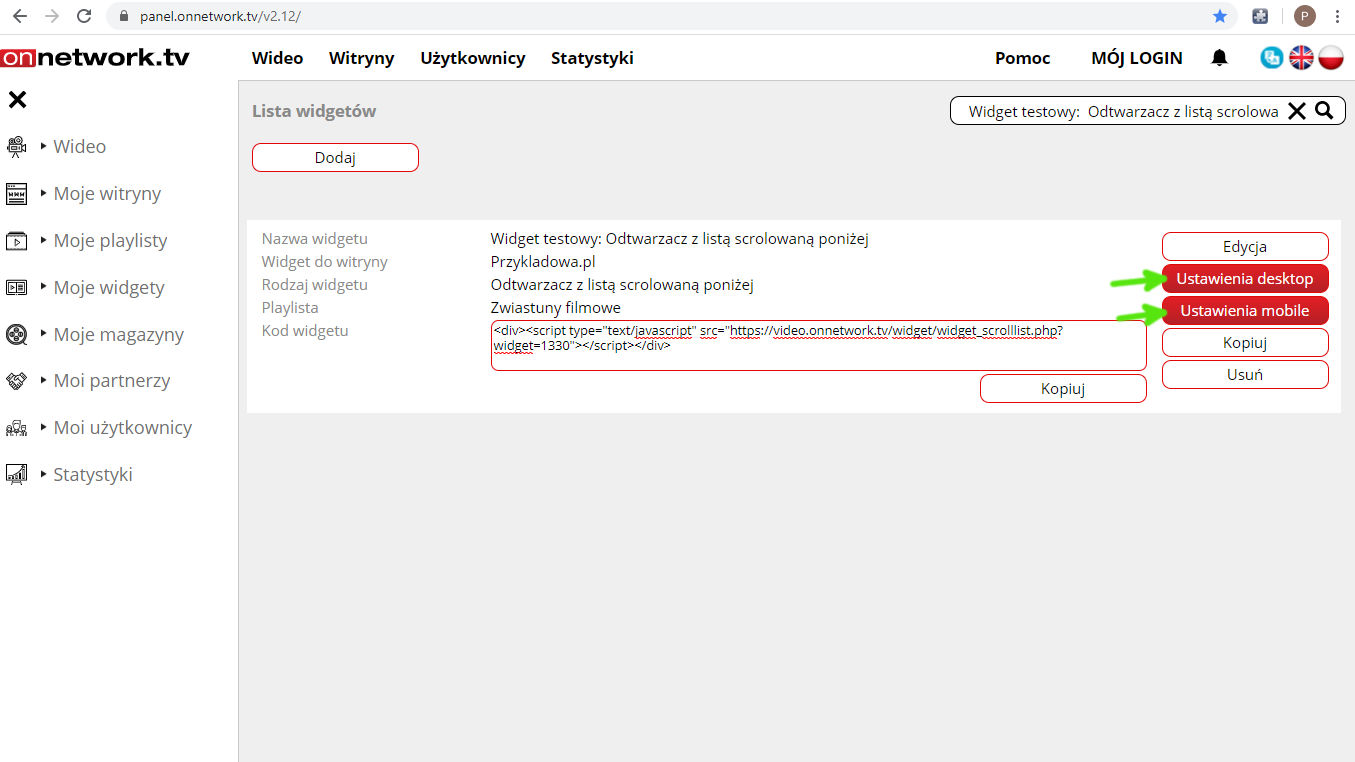
Task: Open notifications bell icon
Action: tap(1219, 58)
